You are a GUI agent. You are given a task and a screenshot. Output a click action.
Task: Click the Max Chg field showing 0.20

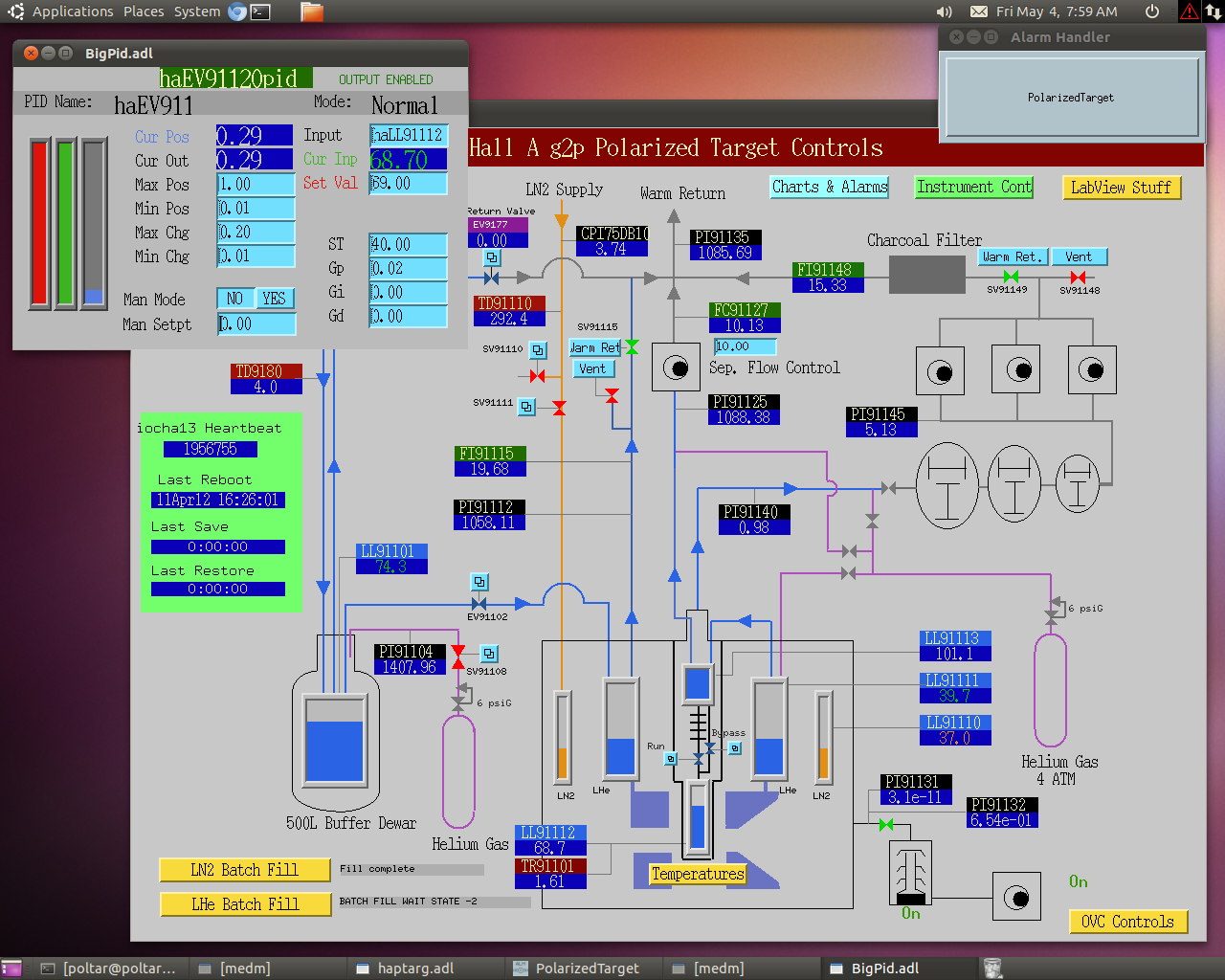click(256, 233)
